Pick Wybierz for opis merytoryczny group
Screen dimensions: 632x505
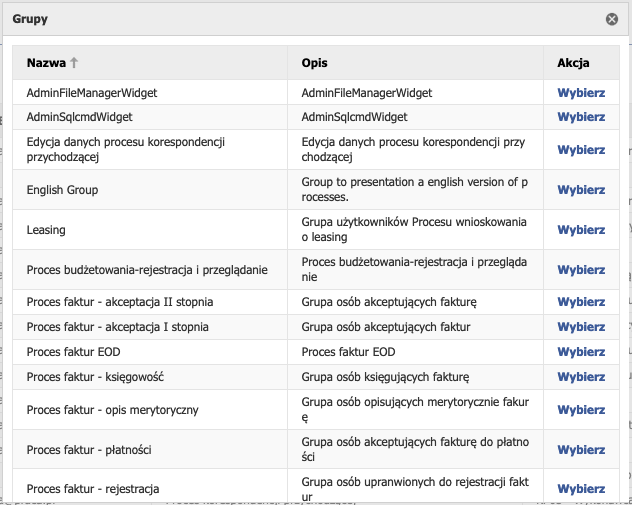coord(581,410)
